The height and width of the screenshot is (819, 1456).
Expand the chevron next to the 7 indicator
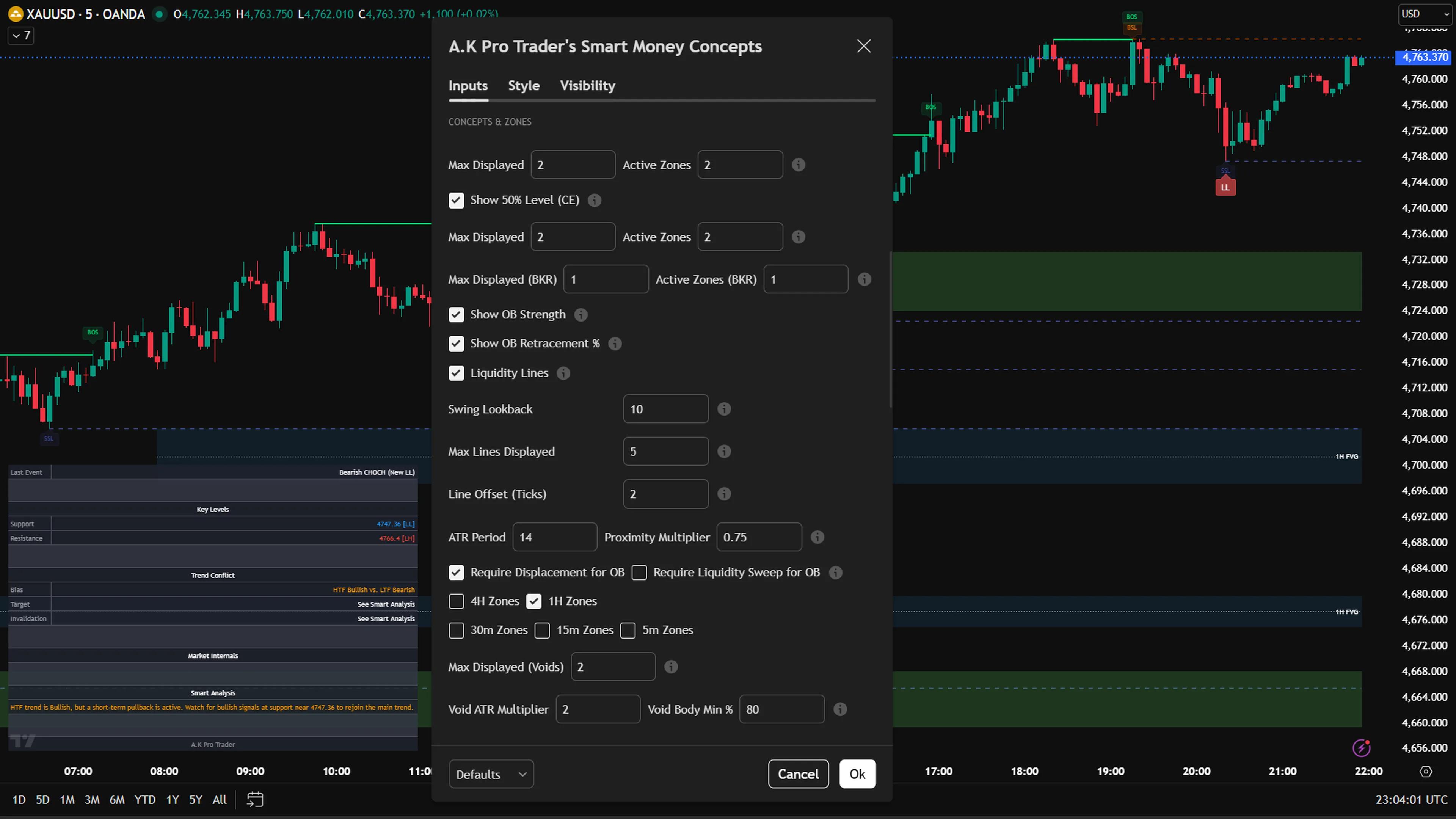pyautogui.click(x=15, y=35)
